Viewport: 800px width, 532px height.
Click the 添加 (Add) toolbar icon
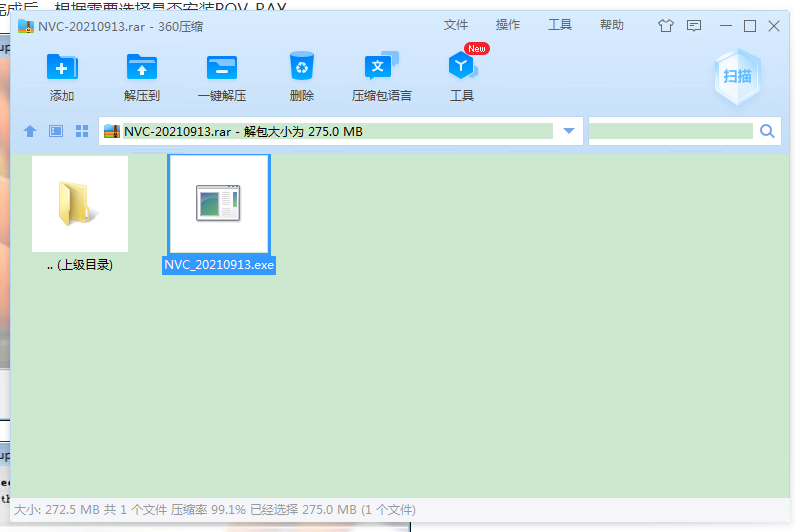point(62,67)
